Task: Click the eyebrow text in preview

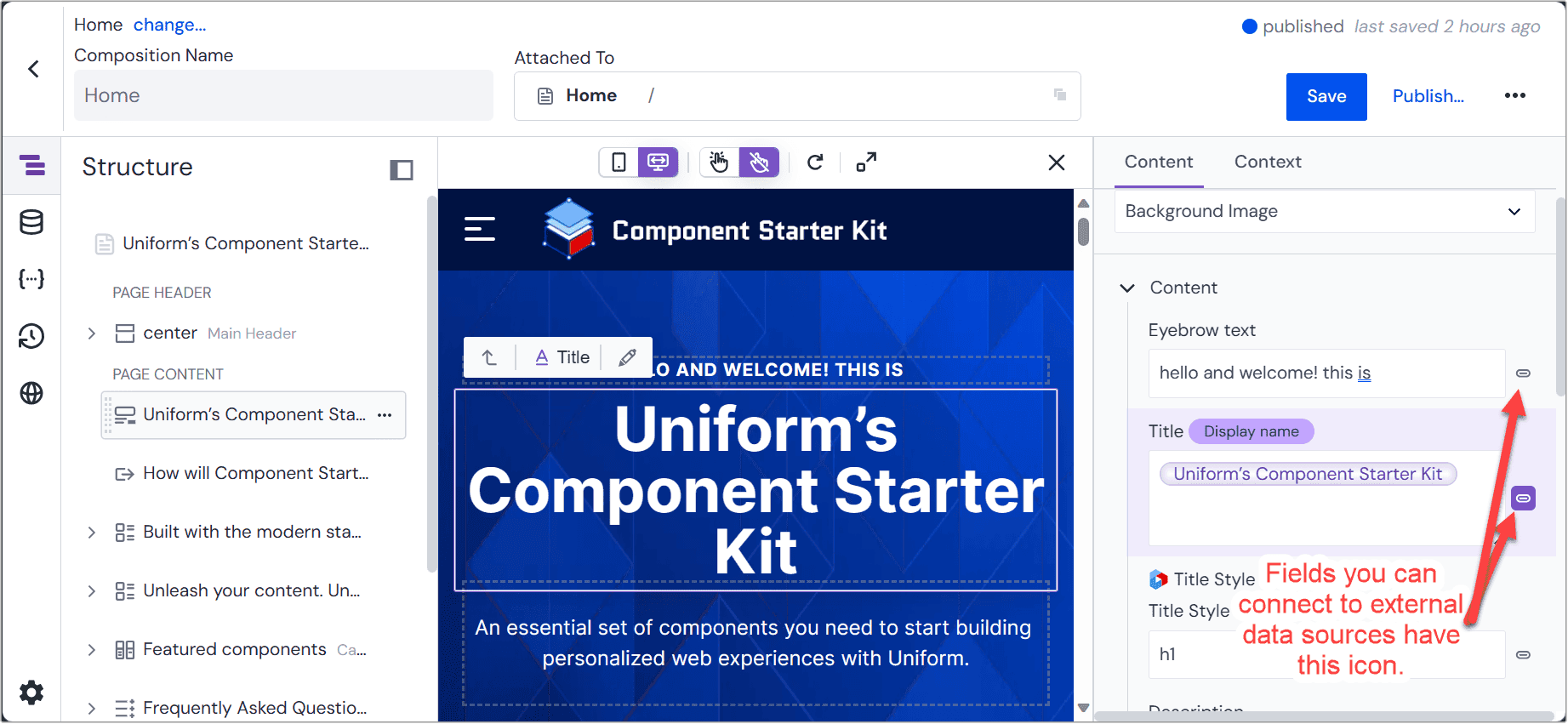Action: (776, 370)
